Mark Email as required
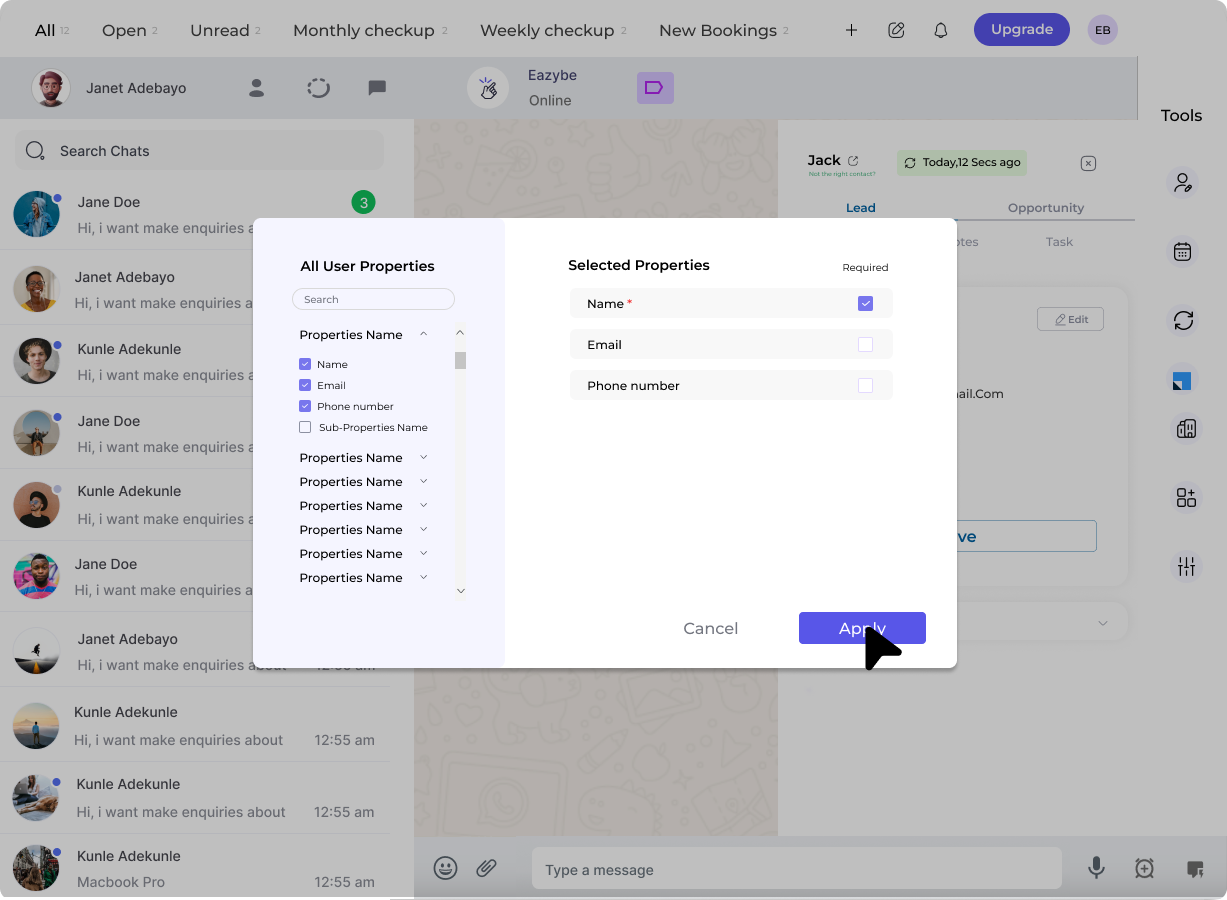The height and width of the screenshot is (900, 1227). (866, 344)
